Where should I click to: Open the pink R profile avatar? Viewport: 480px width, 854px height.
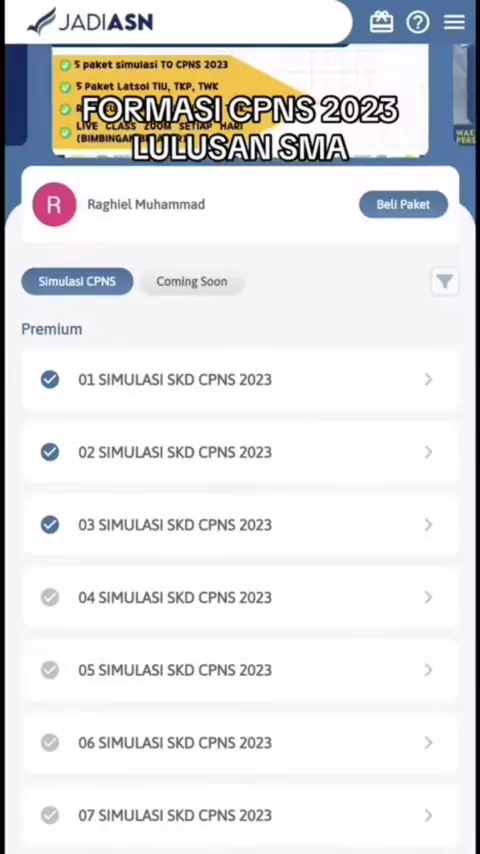point(54,205)
